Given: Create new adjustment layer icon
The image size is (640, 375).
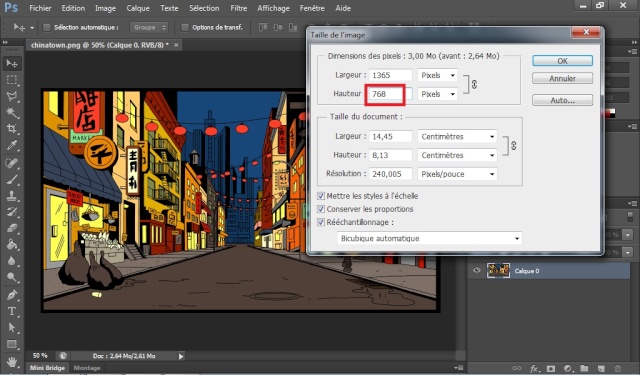Looking at the screenshot, I should click(x=567, y=368).
